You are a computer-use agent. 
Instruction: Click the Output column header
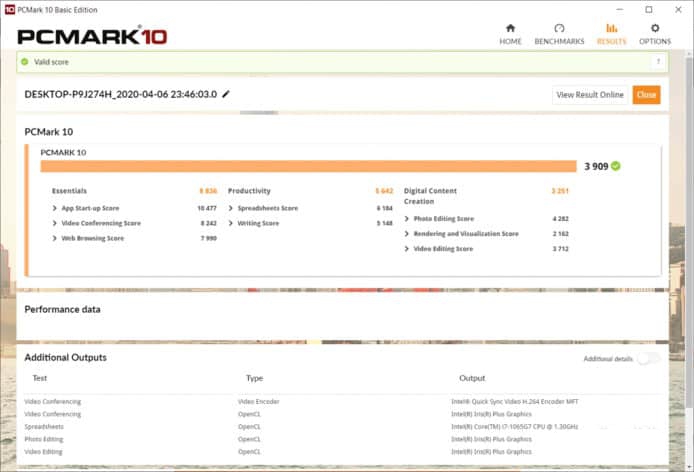[x=472, y=378]
